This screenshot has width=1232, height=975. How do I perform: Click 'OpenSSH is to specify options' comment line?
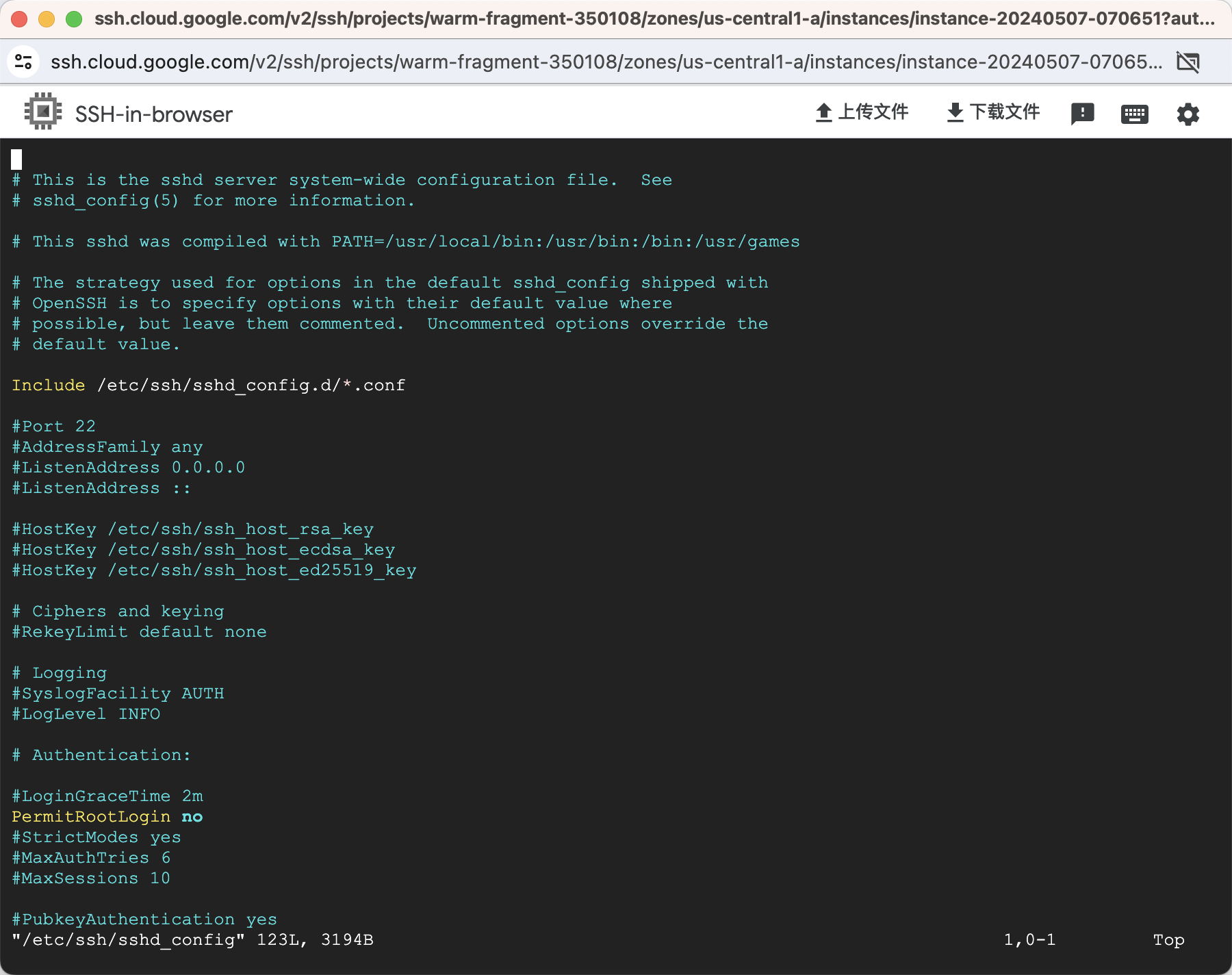click(x=342, y=303)
